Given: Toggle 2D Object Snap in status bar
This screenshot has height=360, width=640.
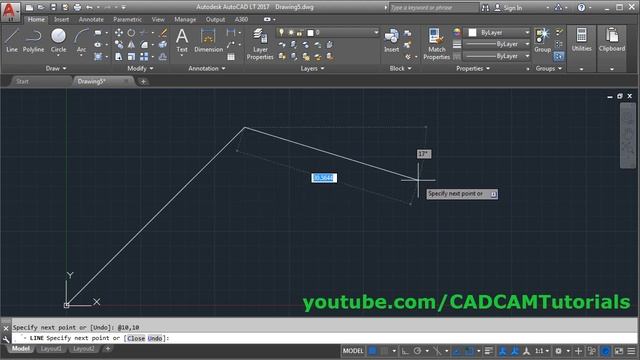Looking at the screenshot, I should point(469,351).
